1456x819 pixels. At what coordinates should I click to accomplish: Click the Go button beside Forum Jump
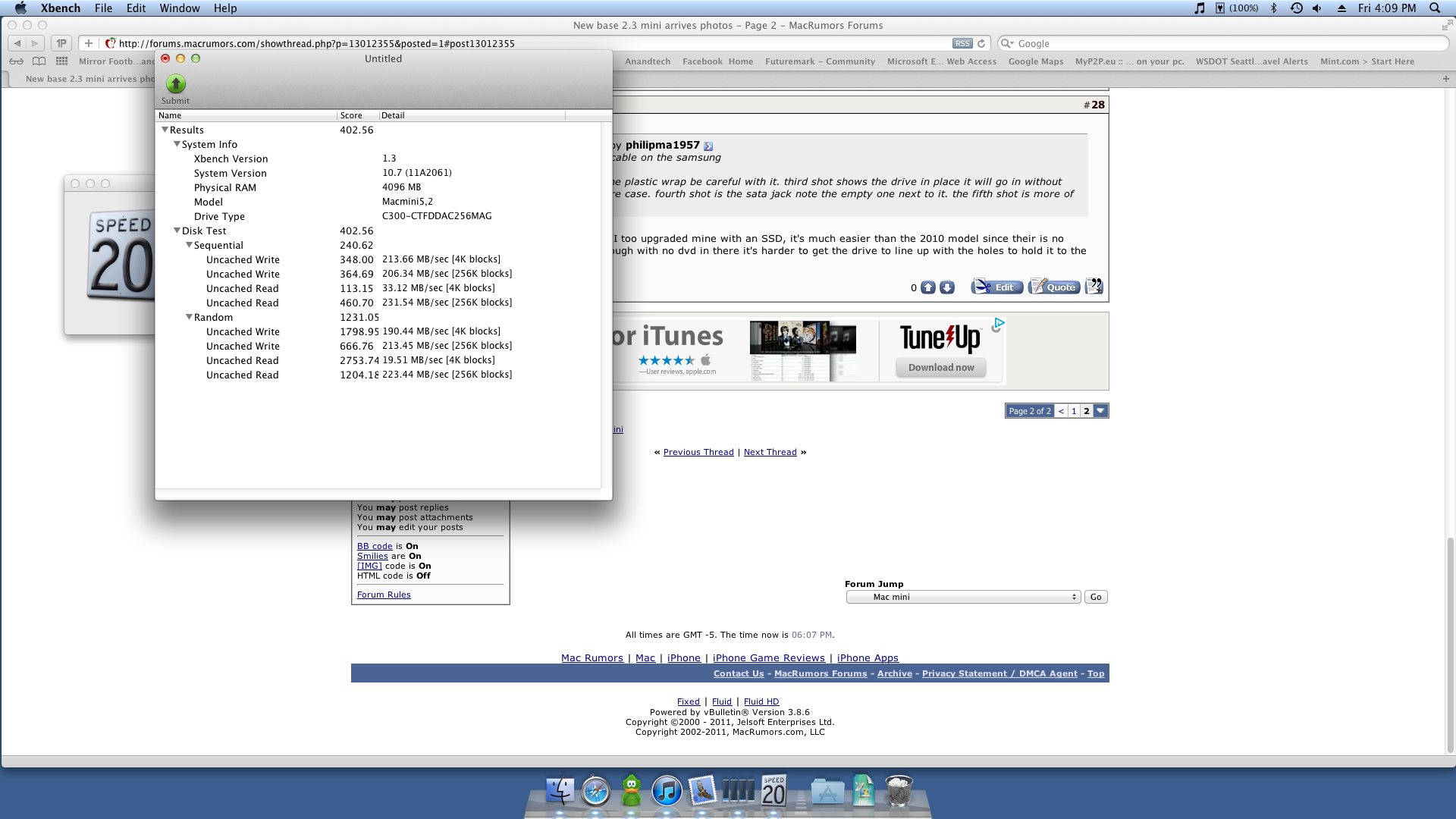pos(1096,598)
